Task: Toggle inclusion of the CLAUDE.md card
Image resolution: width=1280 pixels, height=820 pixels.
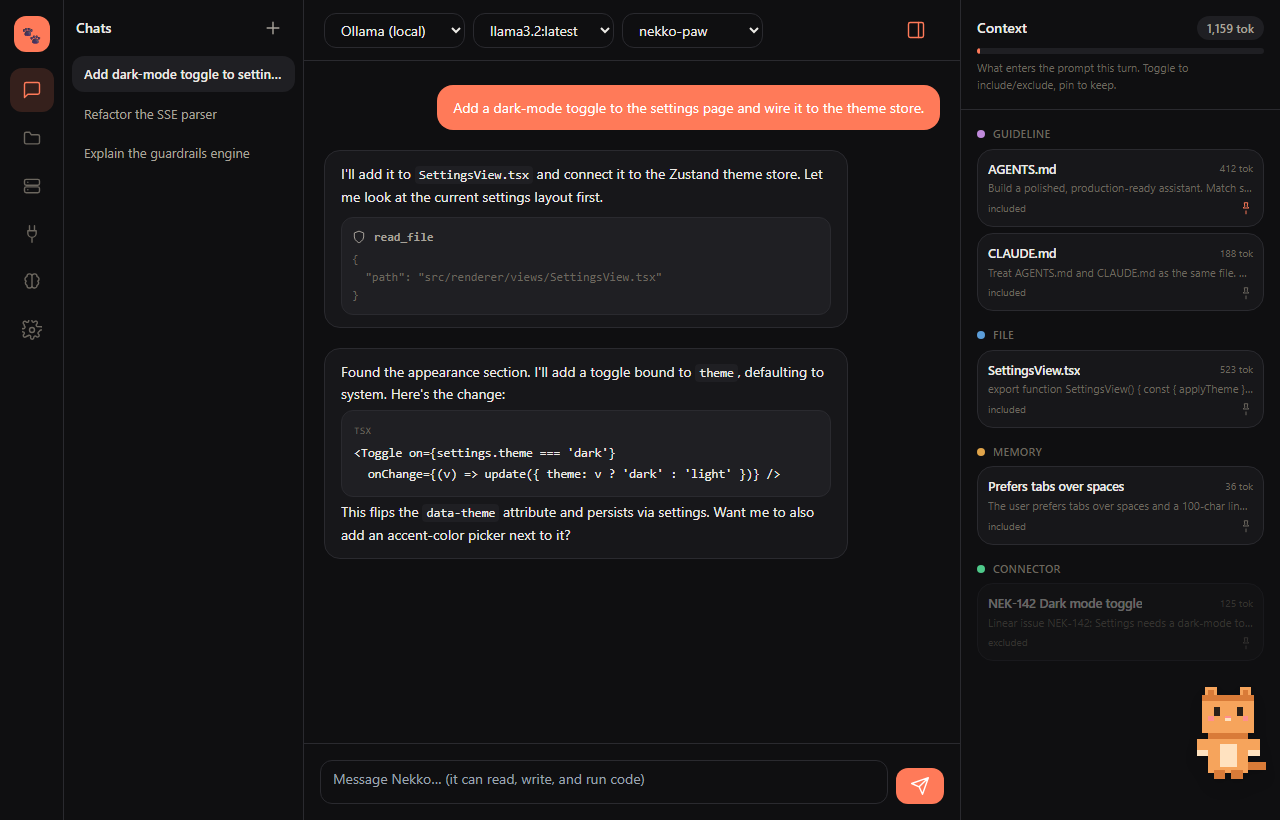Action: [1007, 293]
